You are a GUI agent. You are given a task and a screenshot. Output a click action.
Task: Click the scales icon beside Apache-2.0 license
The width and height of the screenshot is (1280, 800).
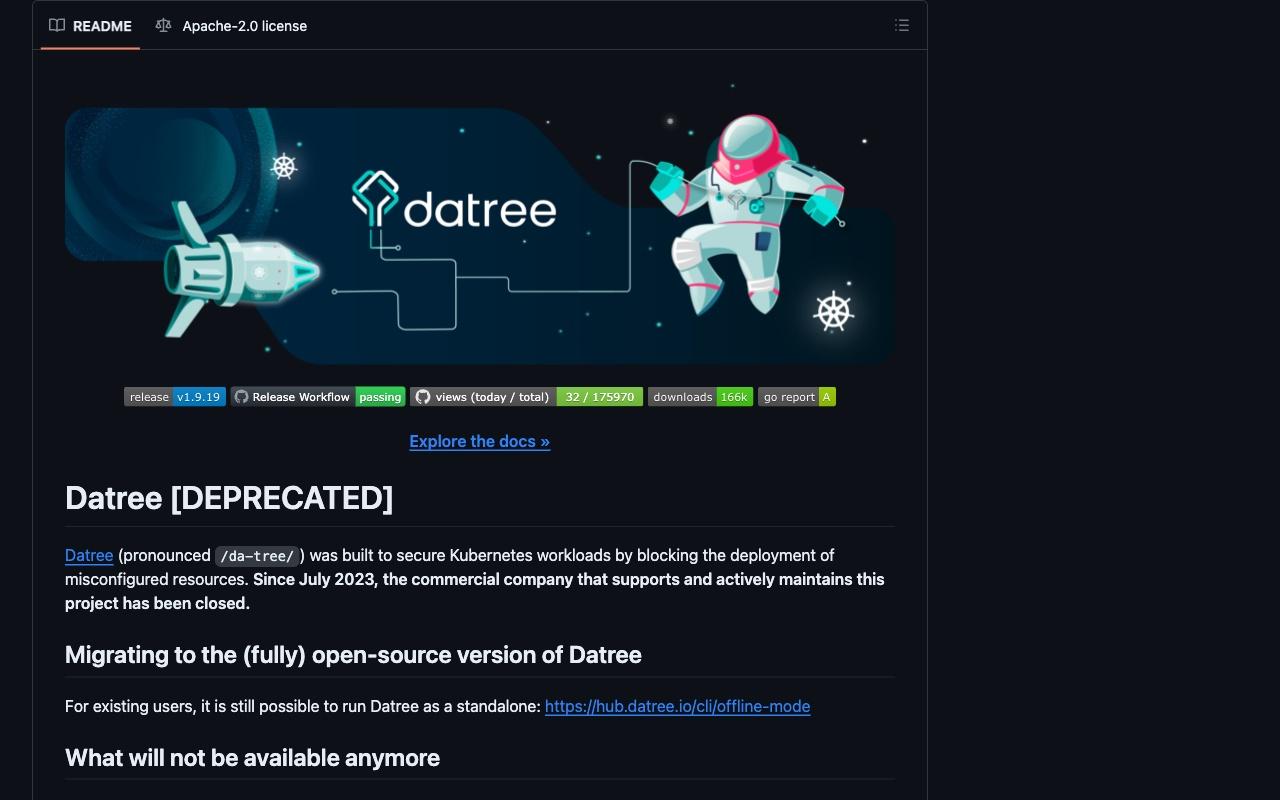click(x=163, y=26)
